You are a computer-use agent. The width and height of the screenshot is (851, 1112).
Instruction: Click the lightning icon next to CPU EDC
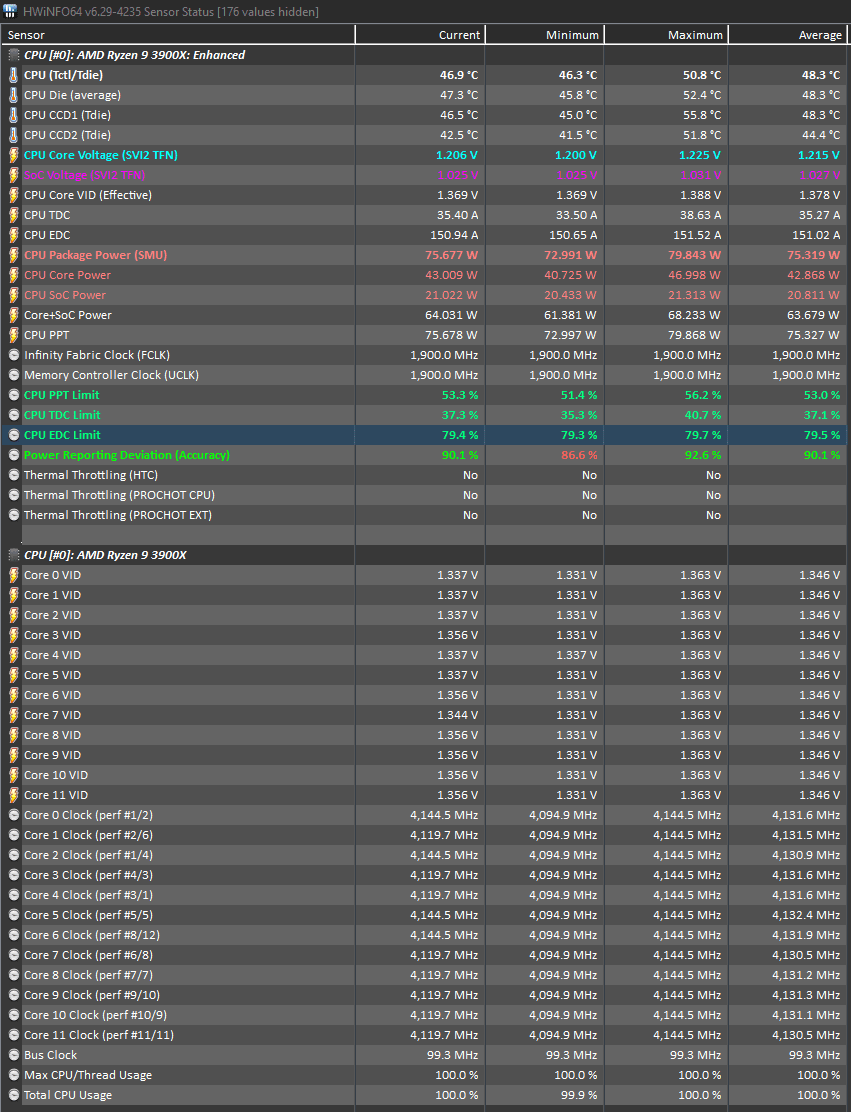[13, 235]
